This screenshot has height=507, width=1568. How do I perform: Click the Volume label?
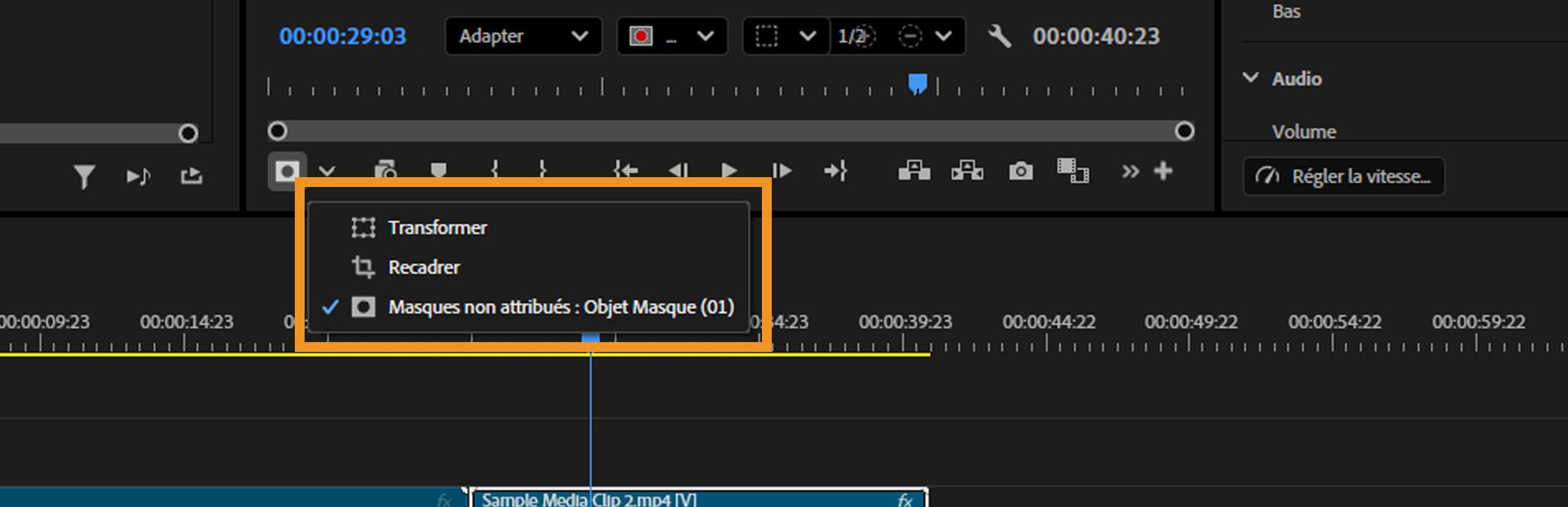[1303, 131]
